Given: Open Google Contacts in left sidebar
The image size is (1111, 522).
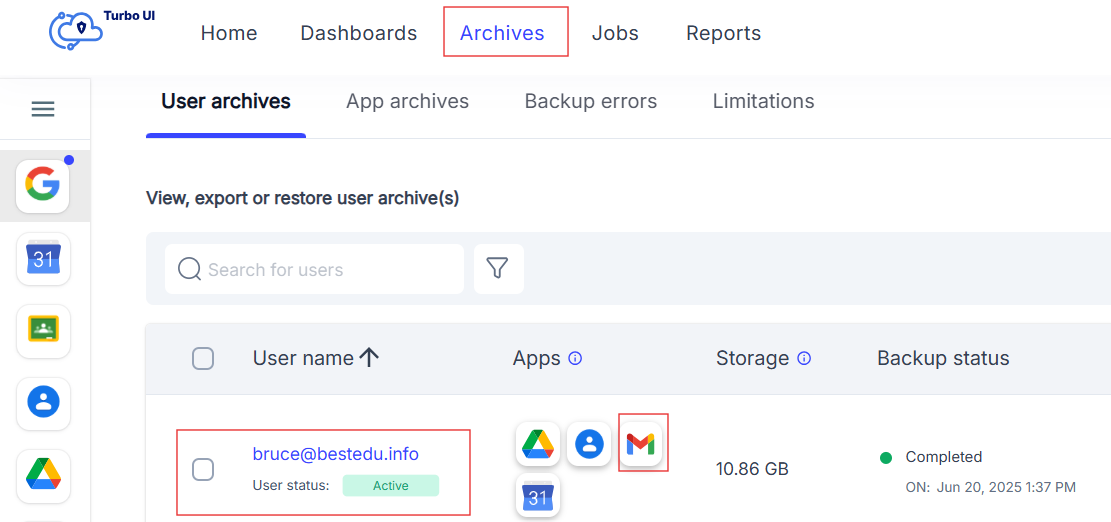Looking at the screenshot, I should click(43, 403).
